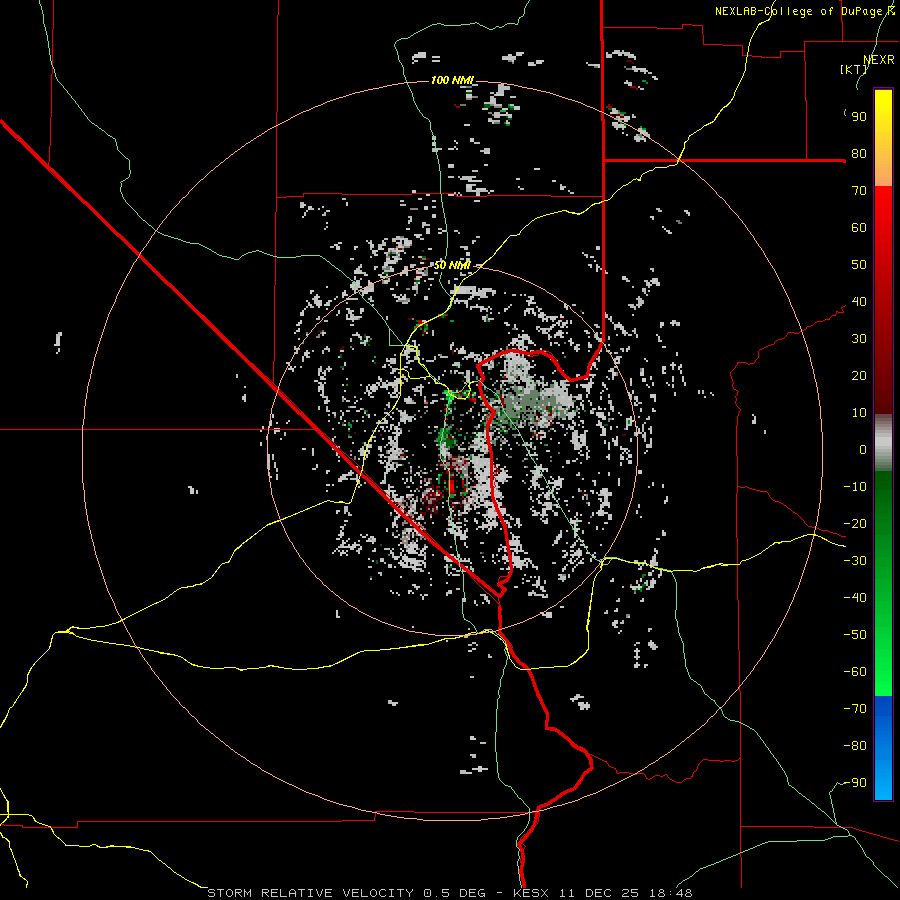Click the NEXLAB-College of DuPage credit text

point(804,11)
